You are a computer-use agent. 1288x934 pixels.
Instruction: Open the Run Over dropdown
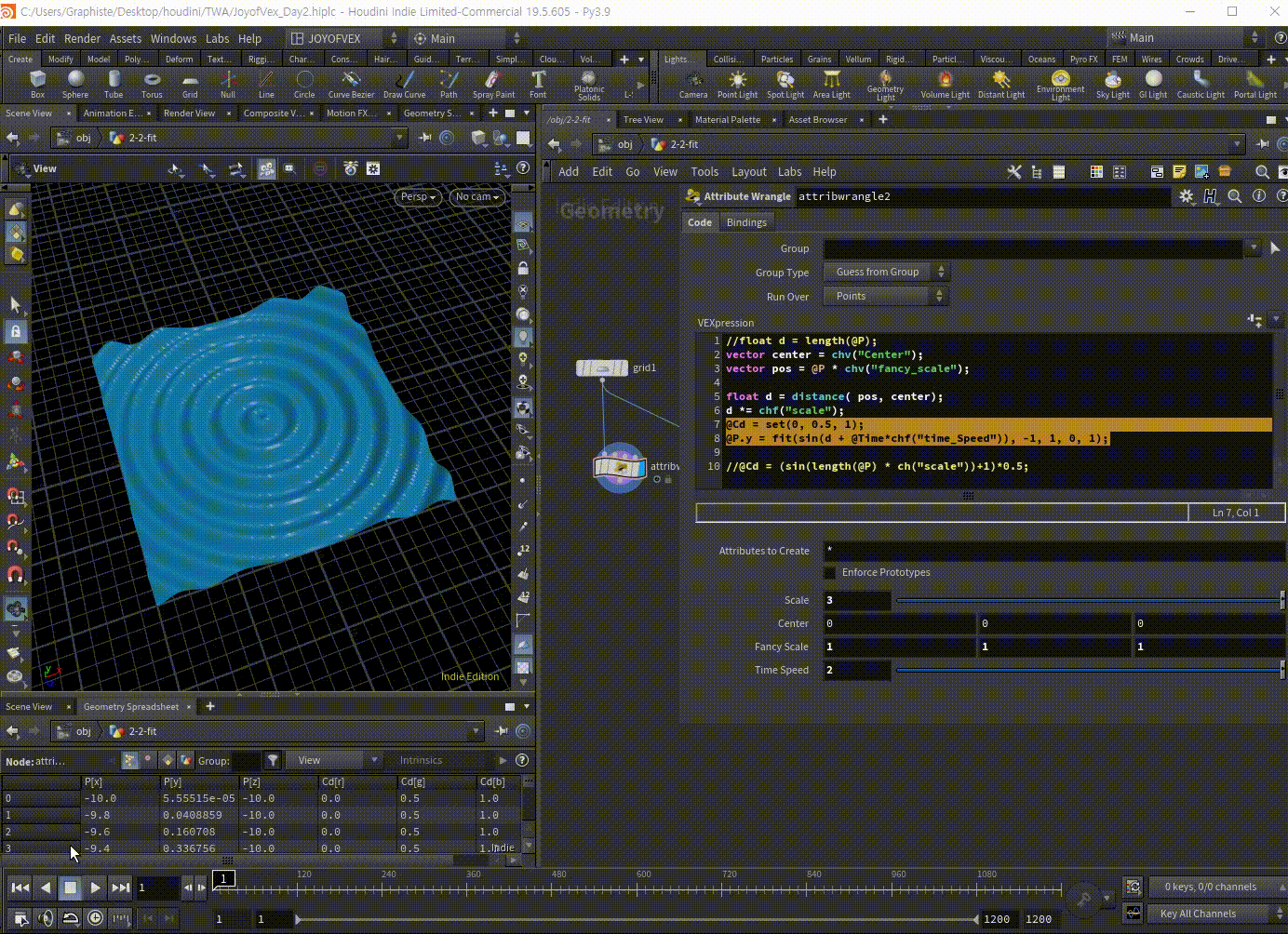tap(886, 297)
